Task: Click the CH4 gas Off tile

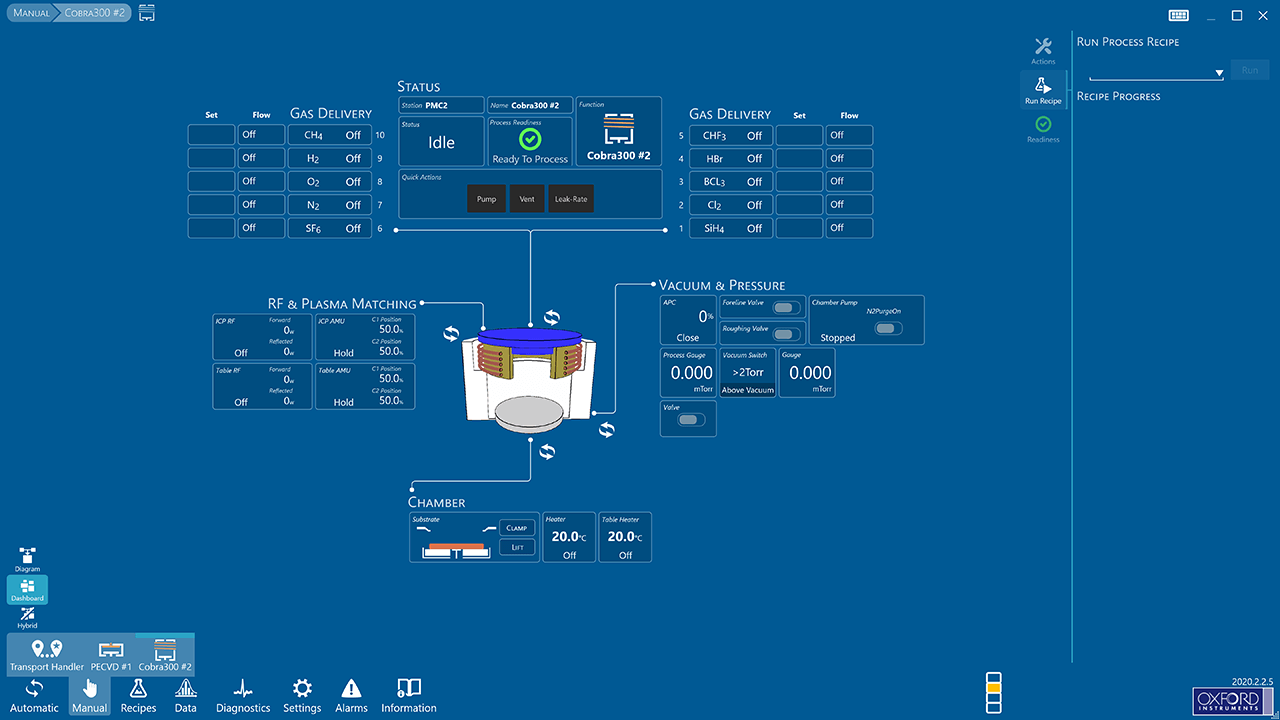Action: tap(329, 135)
